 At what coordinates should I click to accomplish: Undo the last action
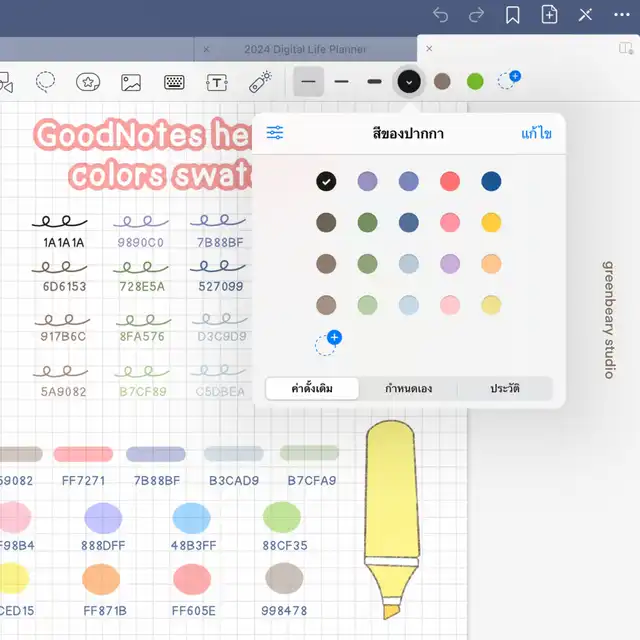[x=440, y=15]
